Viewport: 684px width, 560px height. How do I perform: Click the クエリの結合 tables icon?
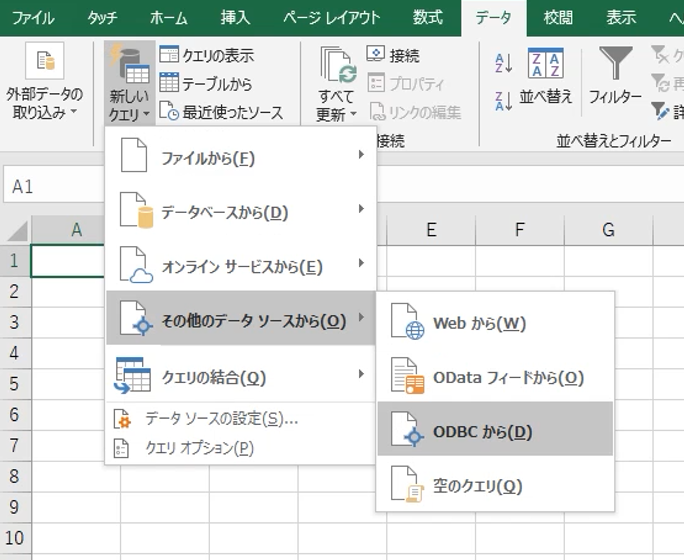pos(133,375)
